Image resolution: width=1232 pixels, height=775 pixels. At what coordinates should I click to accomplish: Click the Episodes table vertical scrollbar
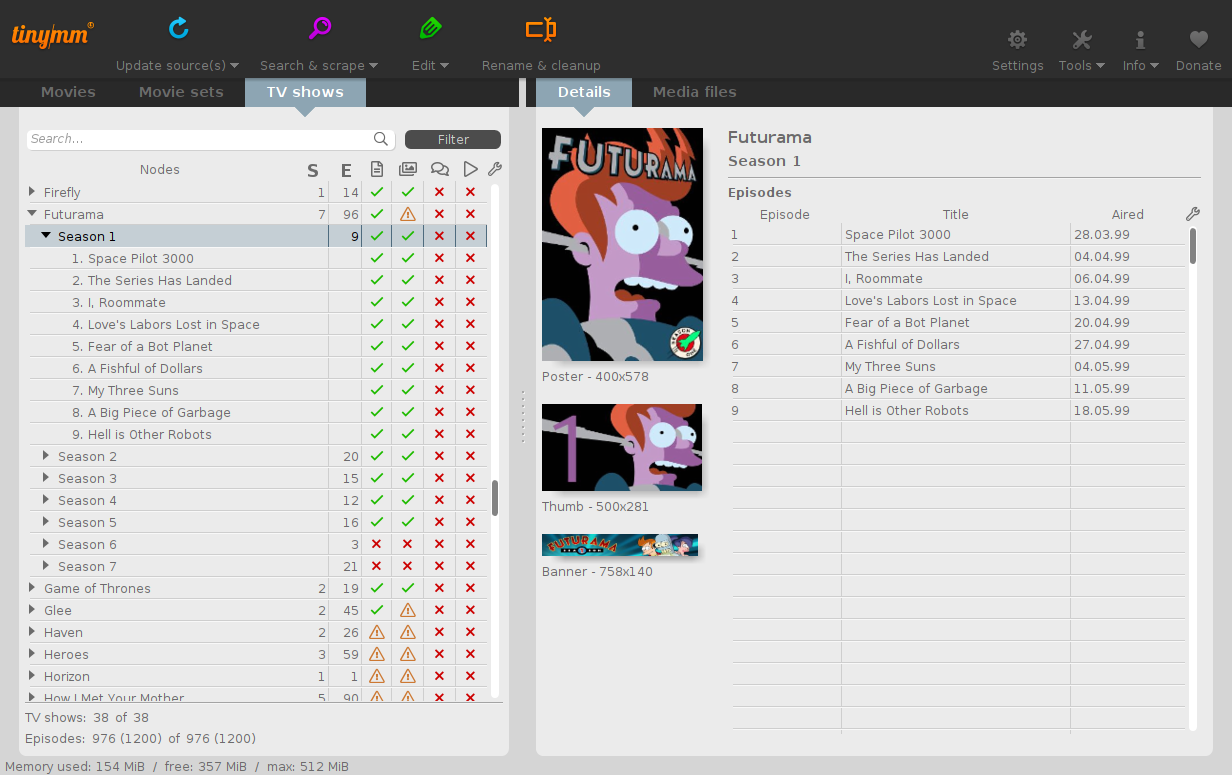click(x=1192, y=246)
